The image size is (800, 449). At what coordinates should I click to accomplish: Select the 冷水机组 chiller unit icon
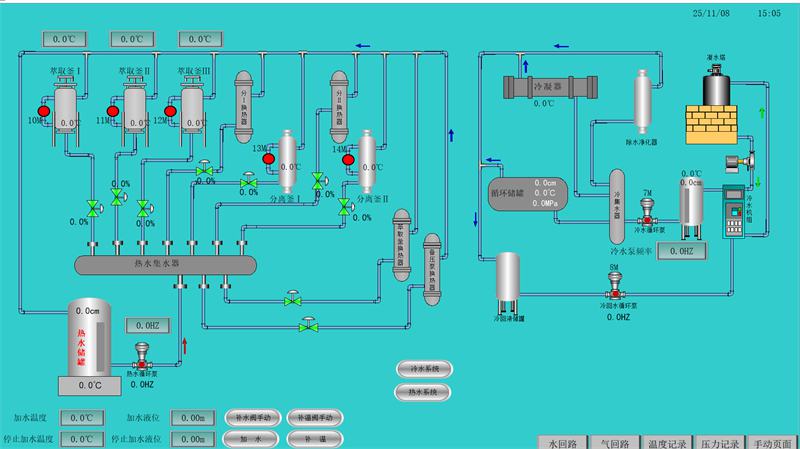click(x=737, y=211)
